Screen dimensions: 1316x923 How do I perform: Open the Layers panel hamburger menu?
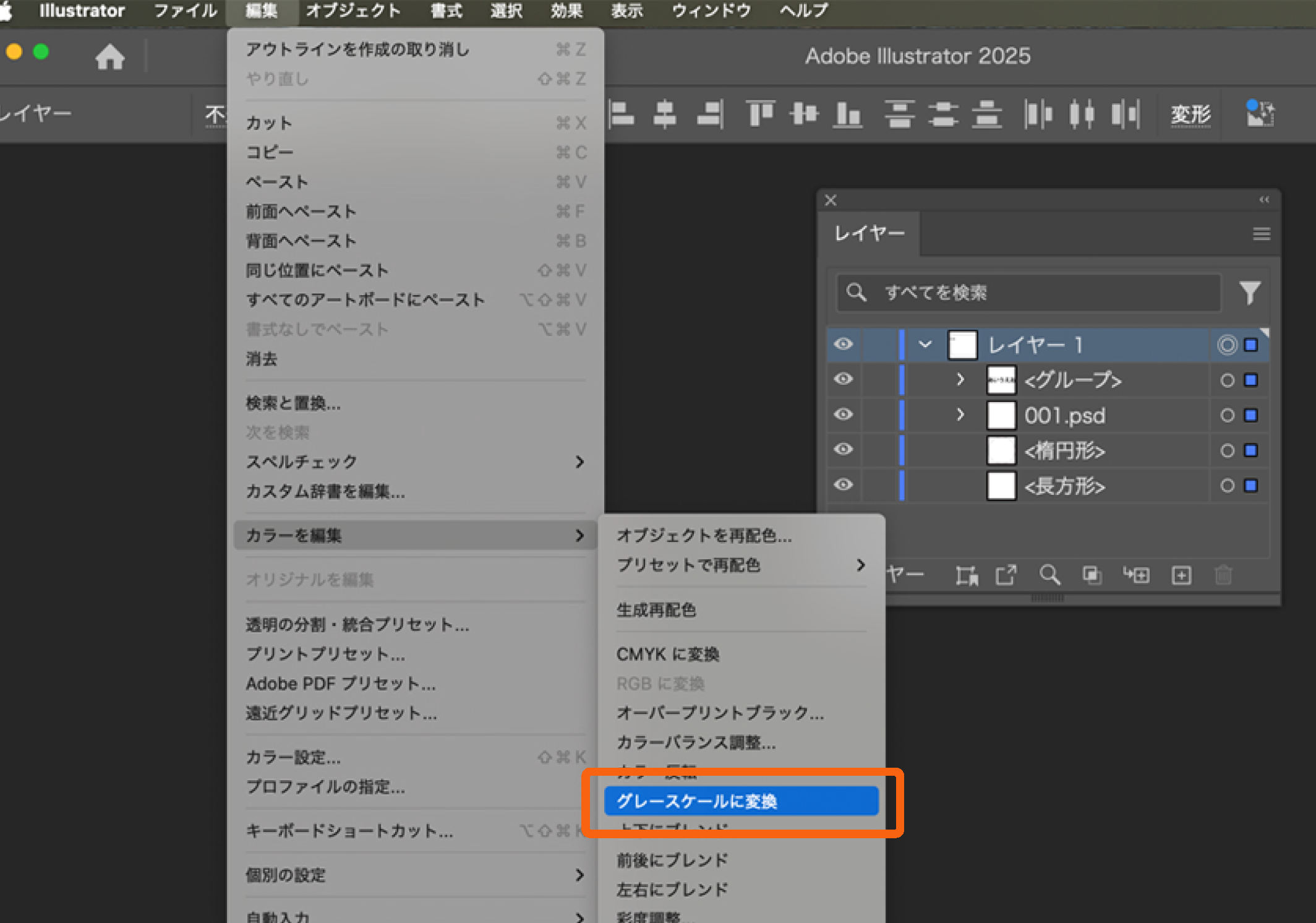[1261, 234]
